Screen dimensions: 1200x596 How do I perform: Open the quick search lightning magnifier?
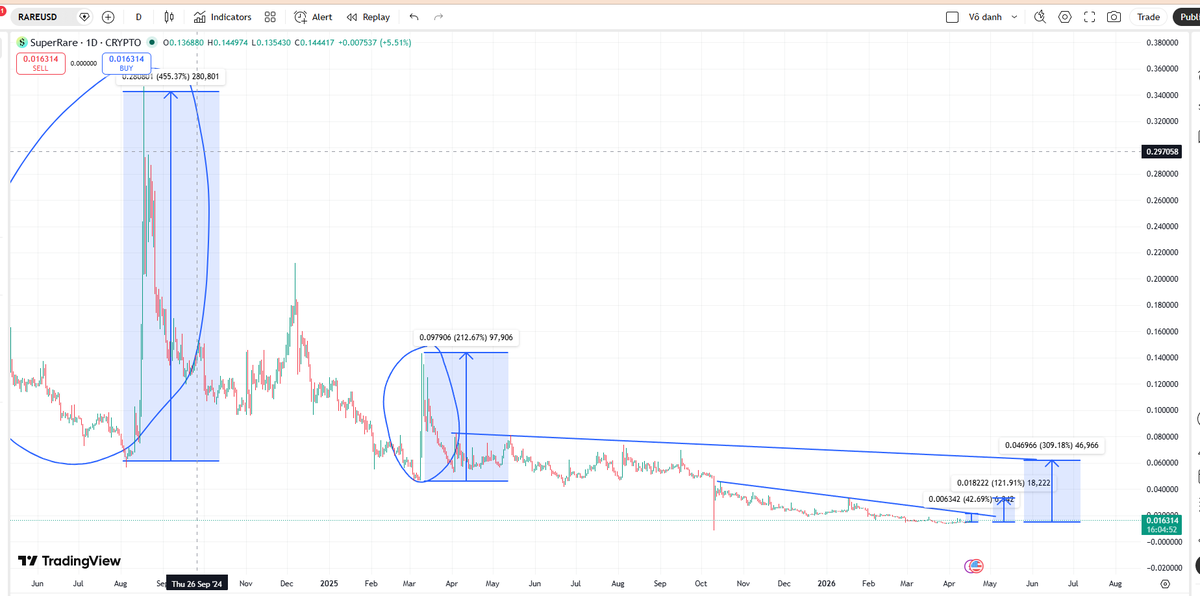[1040, 17]
